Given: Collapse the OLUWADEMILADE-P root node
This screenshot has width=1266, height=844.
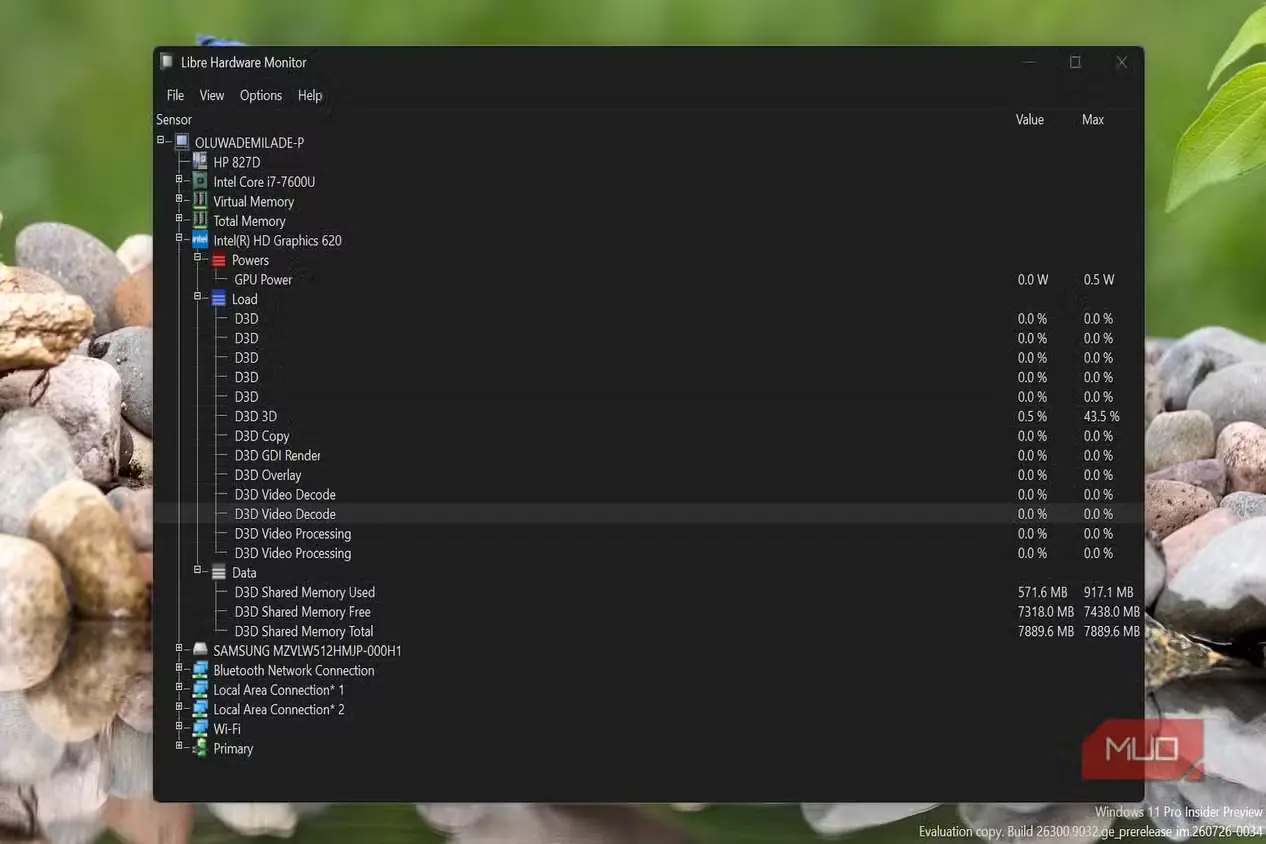Looking at the screenshot, I should click(x=160, y=141).
